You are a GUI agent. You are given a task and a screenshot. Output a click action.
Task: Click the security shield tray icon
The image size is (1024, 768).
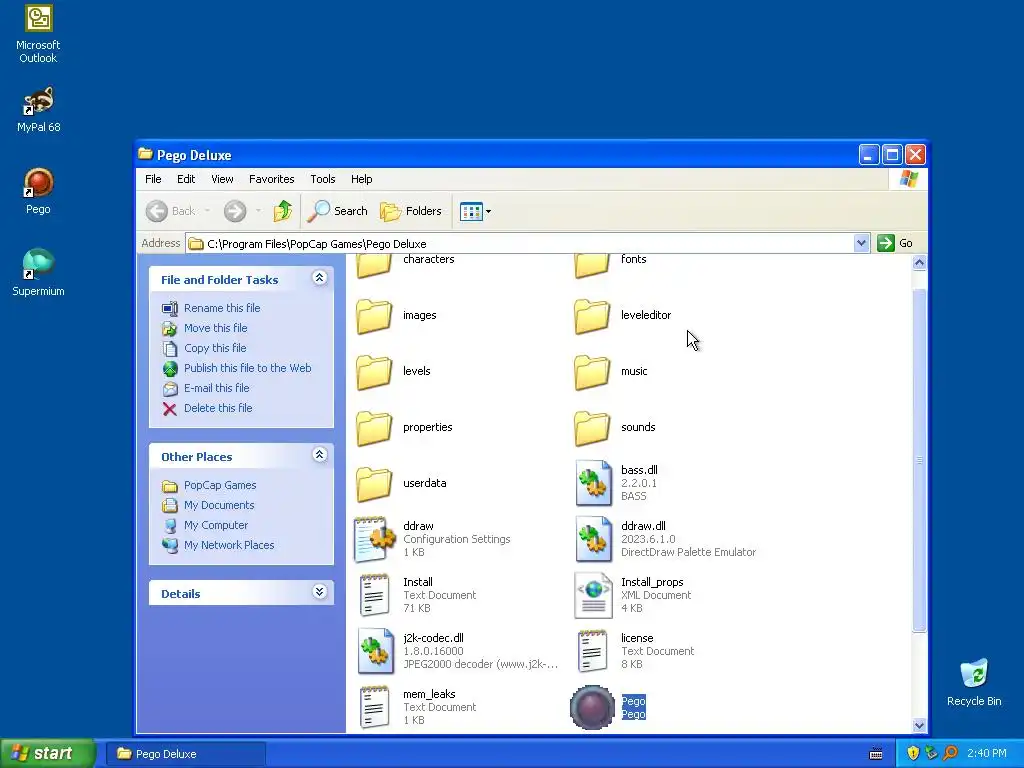click(913, 754)
